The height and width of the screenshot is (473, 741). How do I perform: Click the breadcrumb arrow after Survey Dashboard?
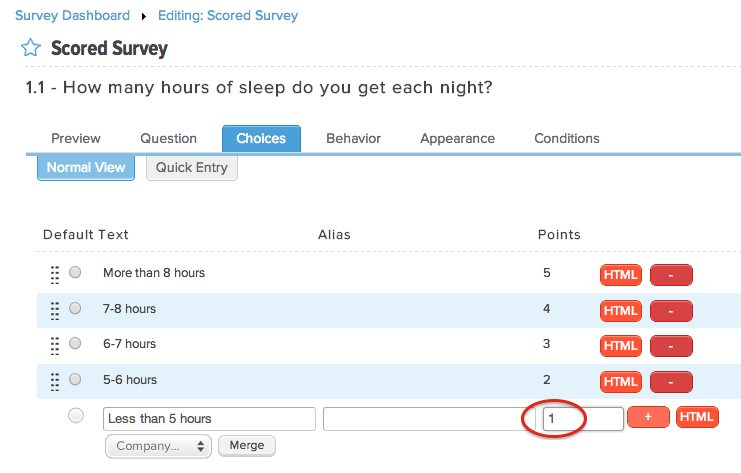point(144,17)
